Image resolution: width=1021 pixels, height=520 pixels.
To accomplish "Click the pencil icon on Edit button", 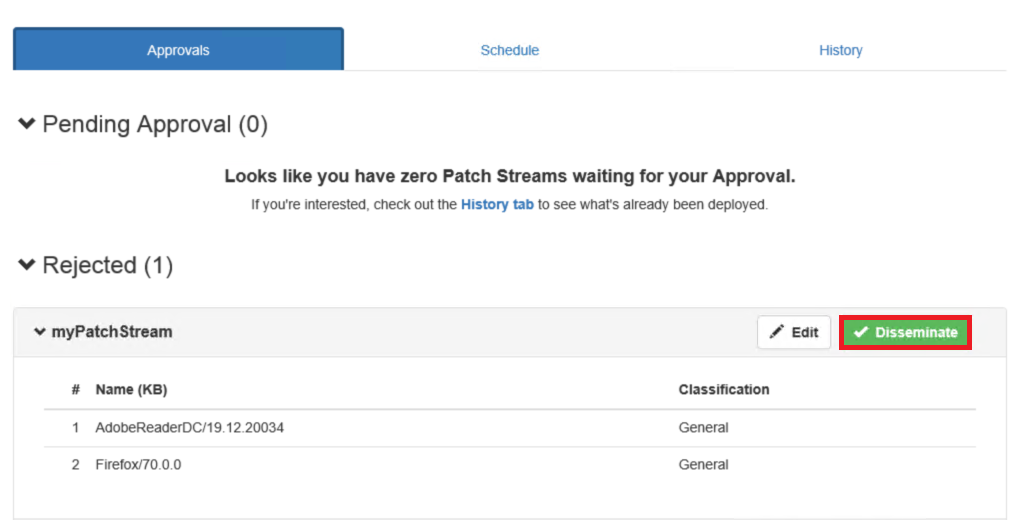I will (776, 333).
